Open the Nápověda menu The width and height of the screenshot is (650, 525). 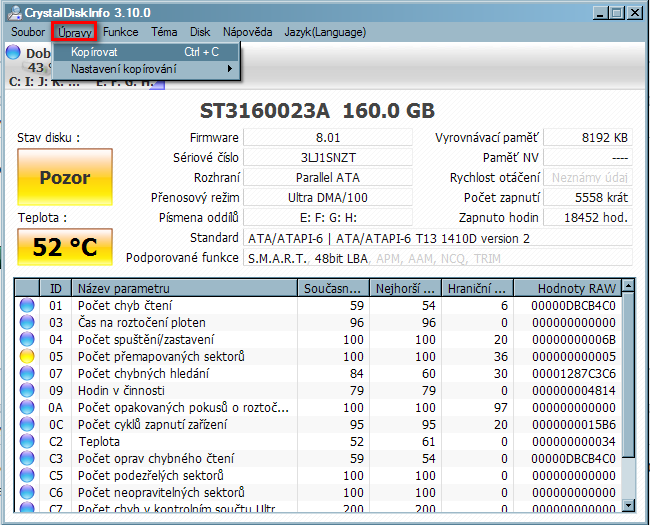click(x=247, y=32)
